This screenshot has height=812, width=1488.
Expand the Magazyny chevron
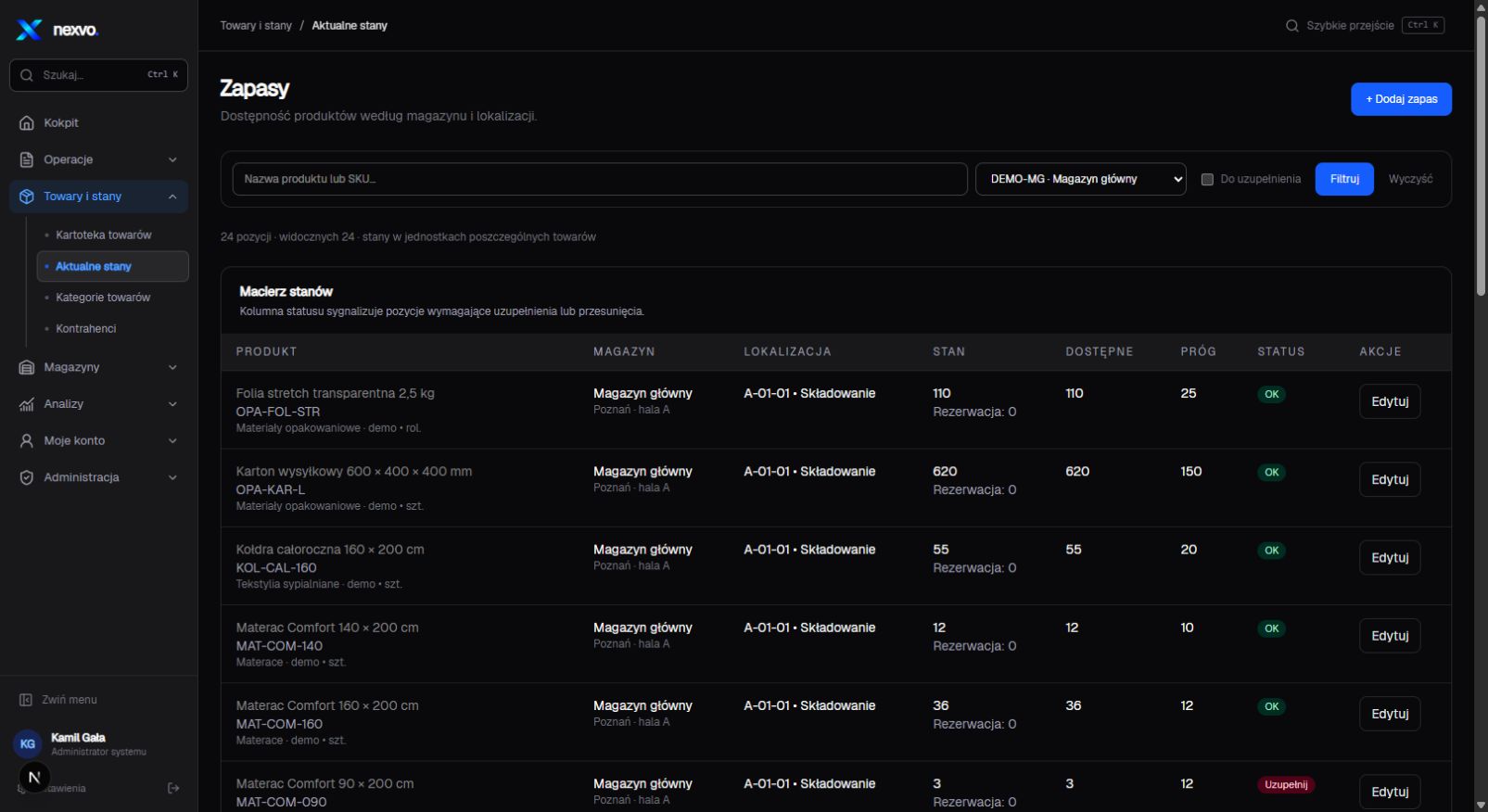point(172,367)
